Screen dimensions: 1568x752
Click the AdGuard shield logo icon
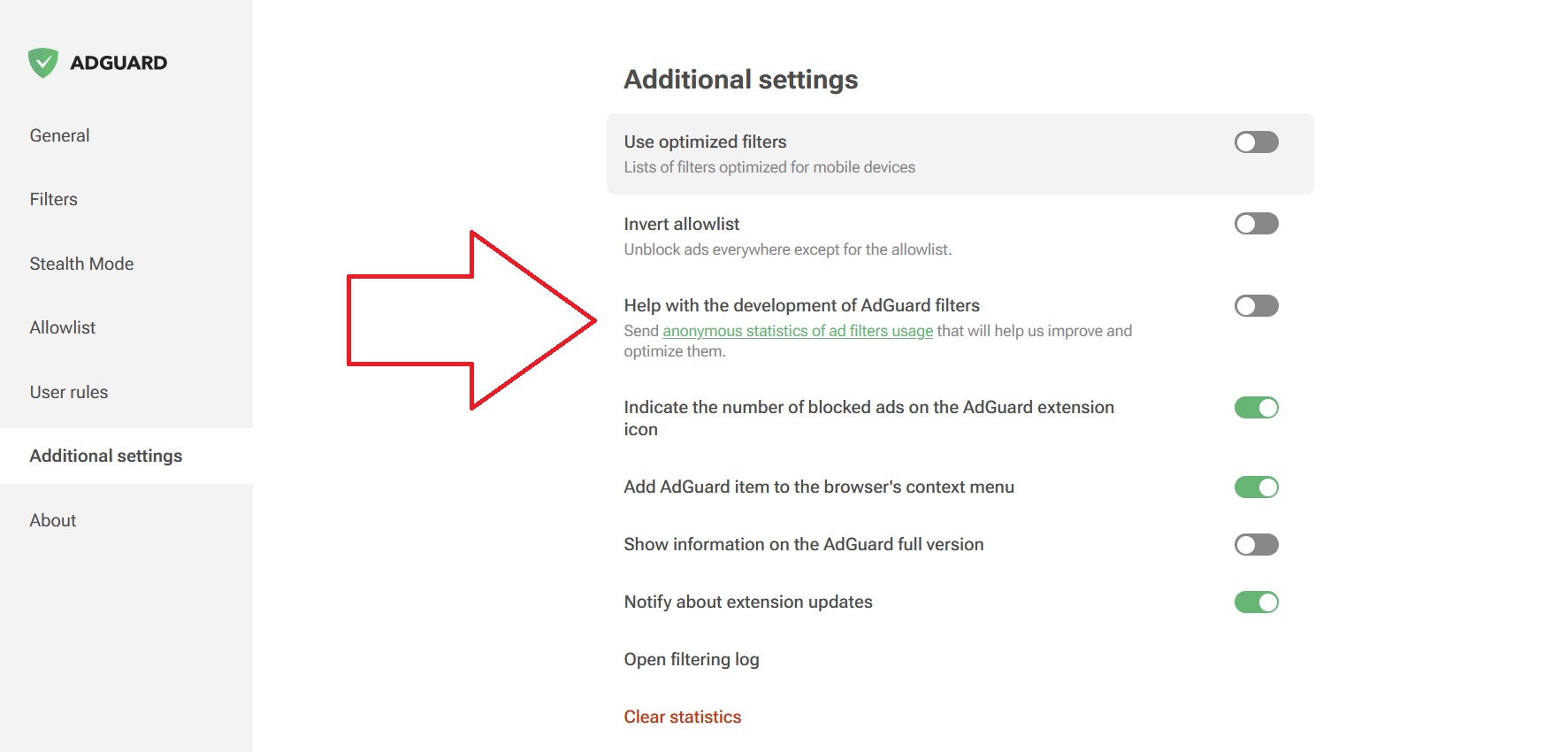[42, 63]
